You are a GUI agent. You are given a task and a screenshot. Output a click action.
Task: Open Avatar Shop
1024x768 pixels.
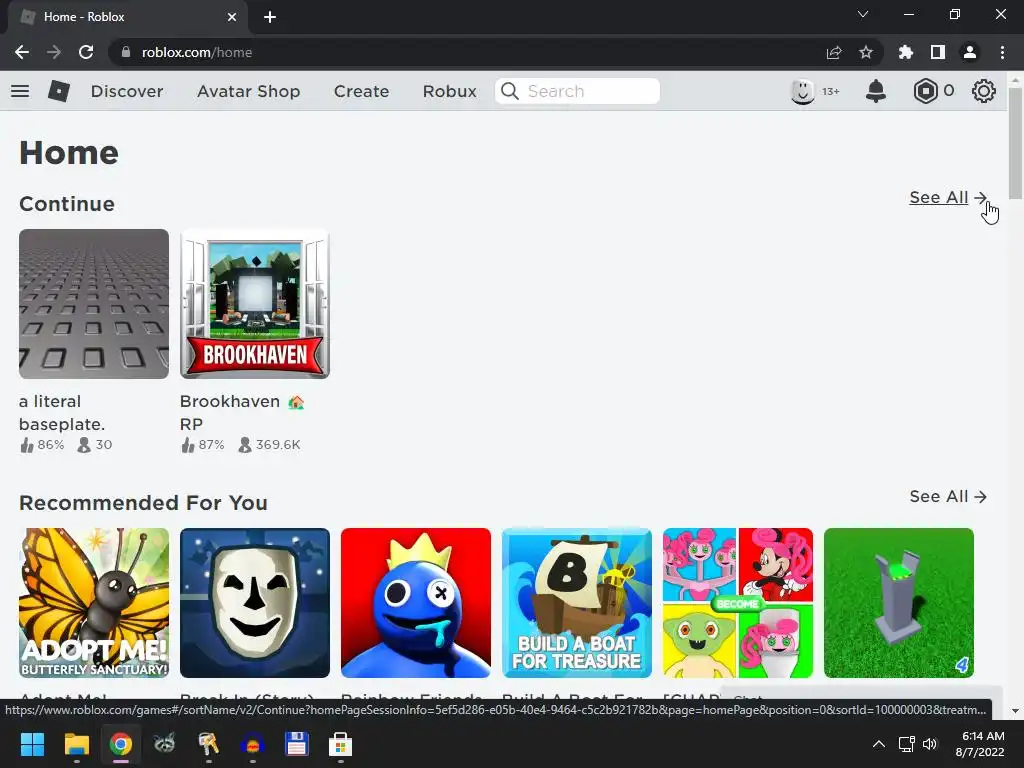click(249, 91)
